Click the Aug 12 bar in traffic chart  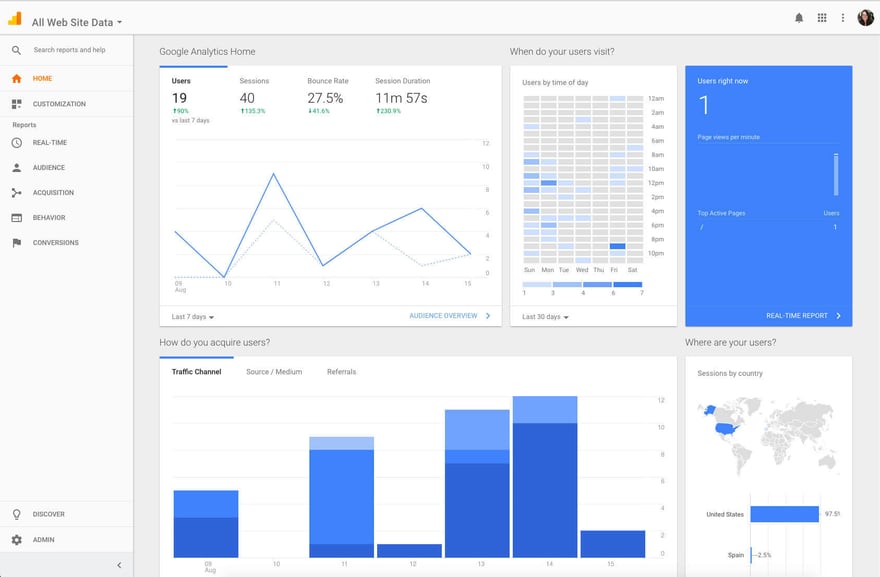[409, 551]
